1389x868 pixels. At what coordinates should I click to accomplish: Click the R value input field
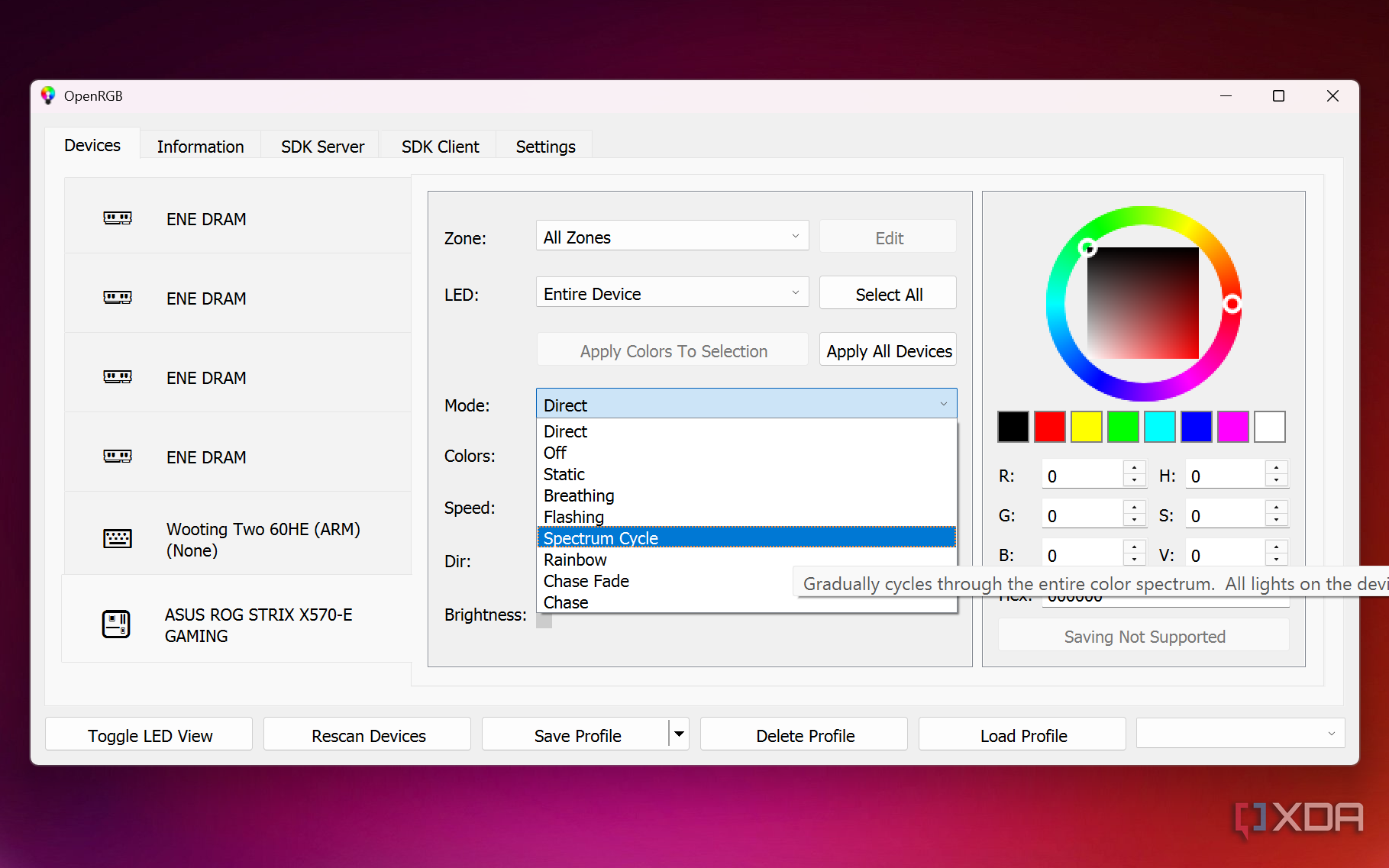click(1083, 476)
